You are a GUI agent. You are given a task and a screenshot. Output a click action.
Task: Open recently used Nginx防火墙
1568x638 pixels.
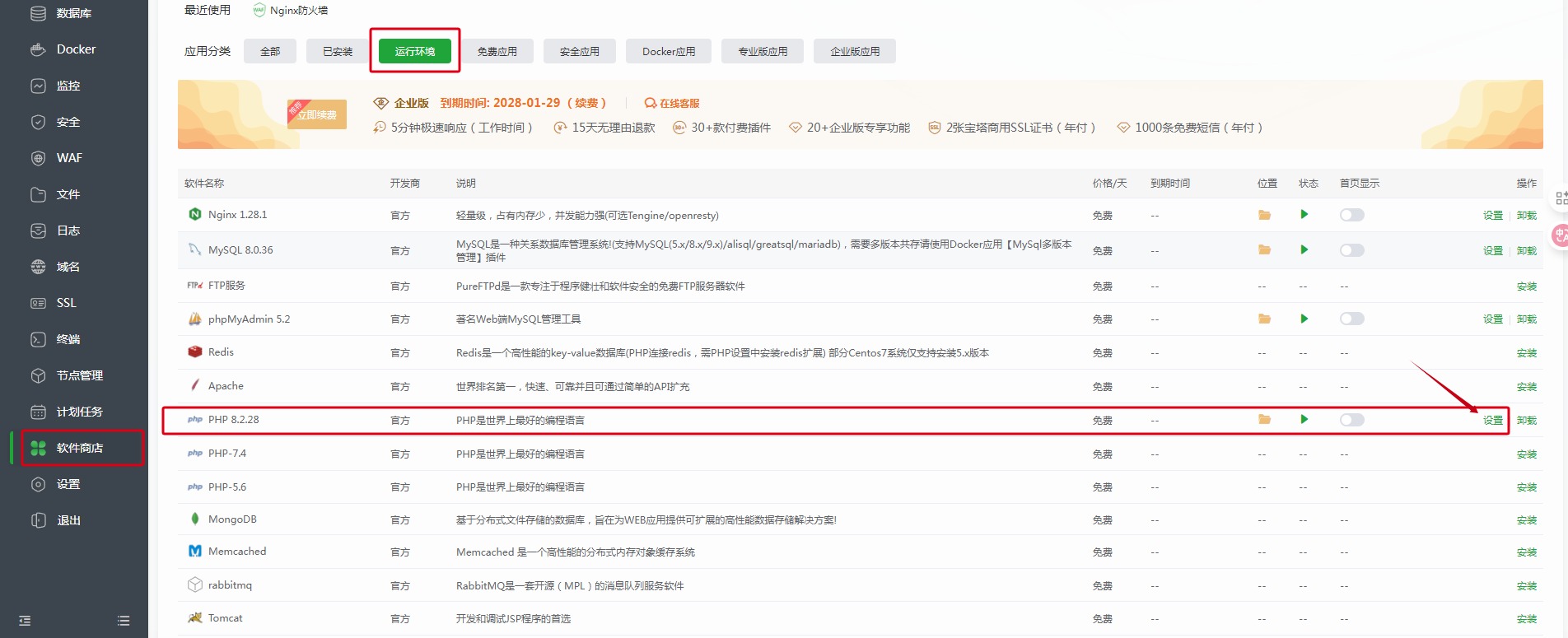click(291, 10)
